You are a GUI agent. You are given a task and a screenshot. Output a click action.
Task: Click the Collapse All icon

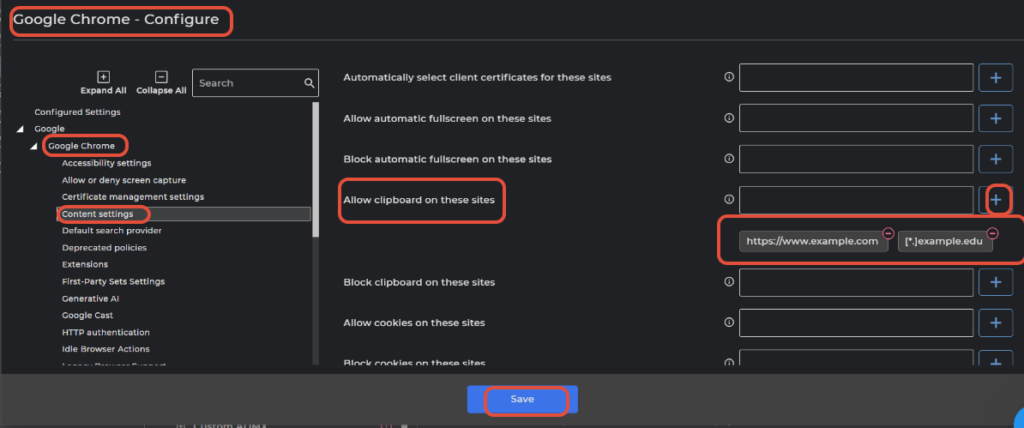tap(161, 76)
